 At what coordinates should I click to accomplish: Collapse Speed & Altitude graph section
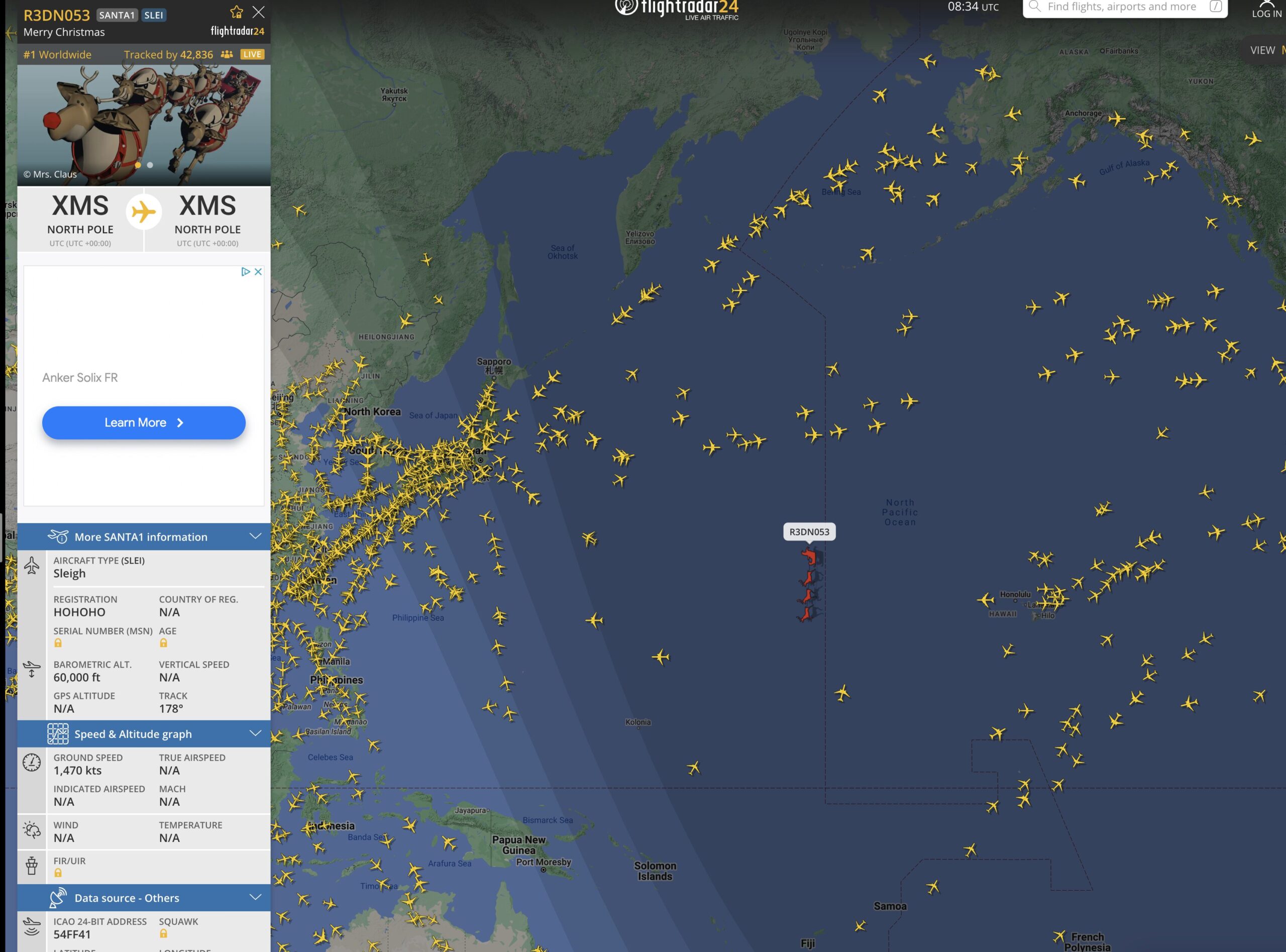pyautogui.click(x=255, y=733)
